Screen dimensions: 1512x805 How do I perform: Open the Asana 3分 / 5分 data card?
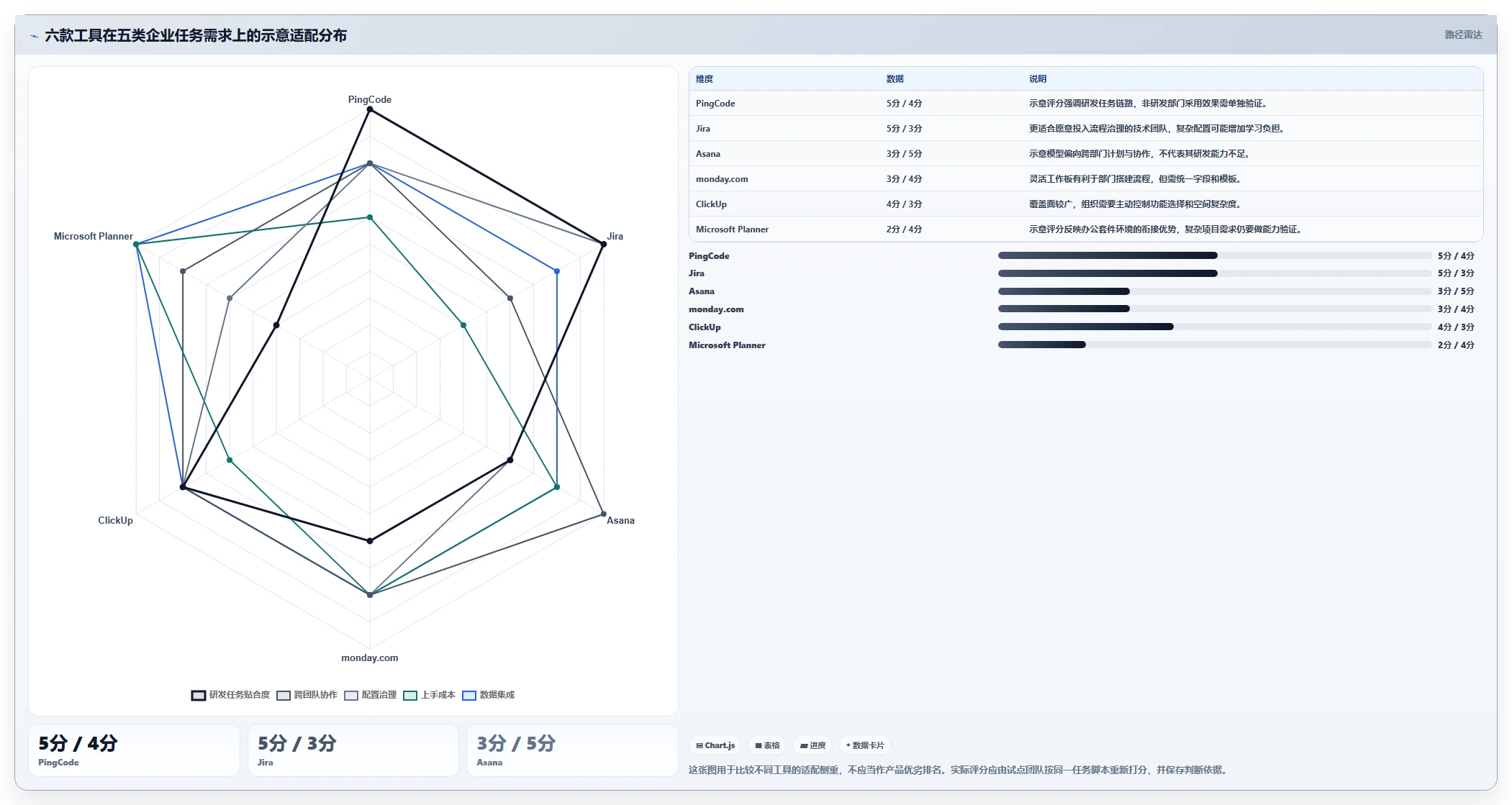point(572,750)
